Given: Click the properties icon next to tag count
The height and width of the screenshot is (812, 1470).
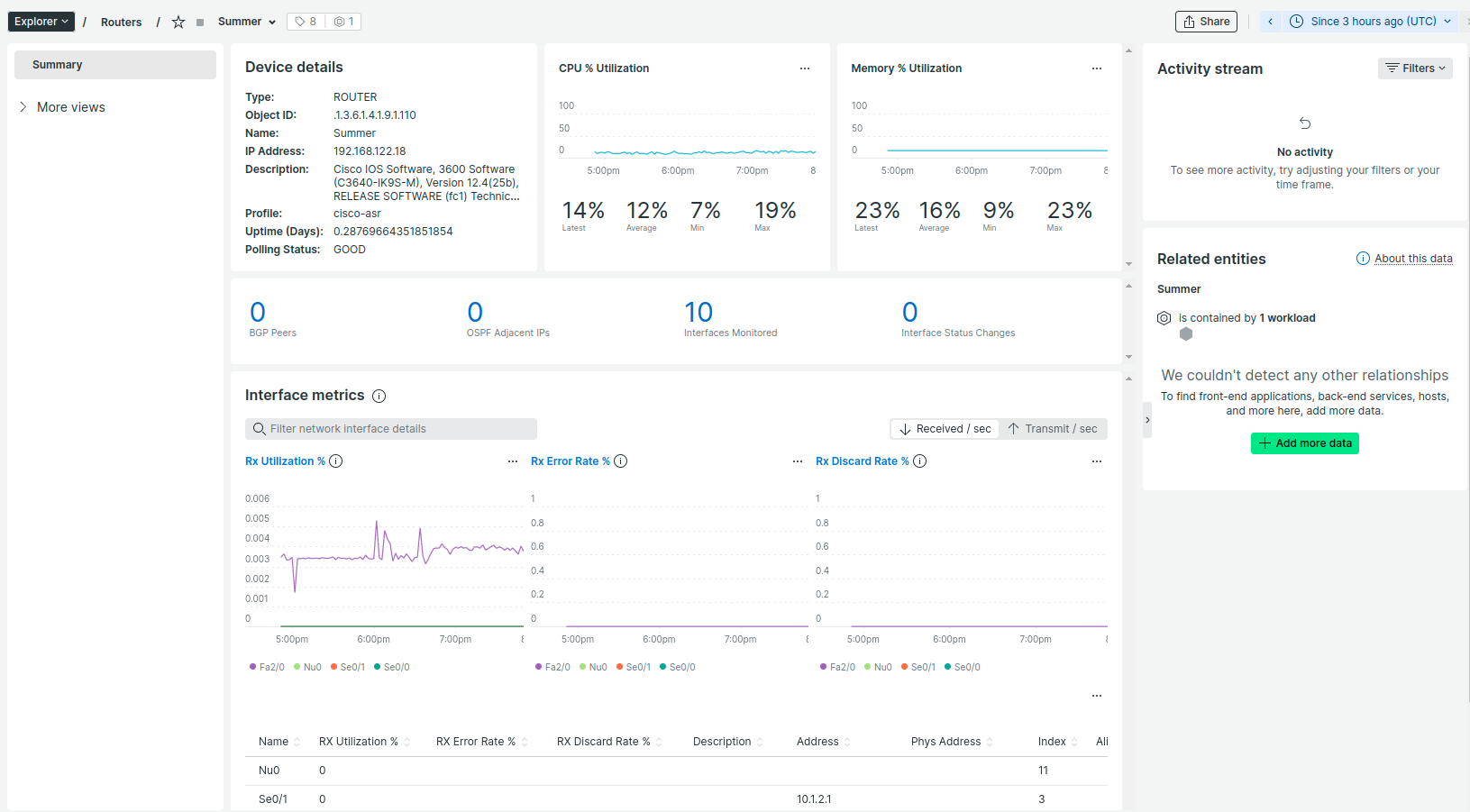Looking at the screenshot, I should pyautogui.click(x=341, y=21).
